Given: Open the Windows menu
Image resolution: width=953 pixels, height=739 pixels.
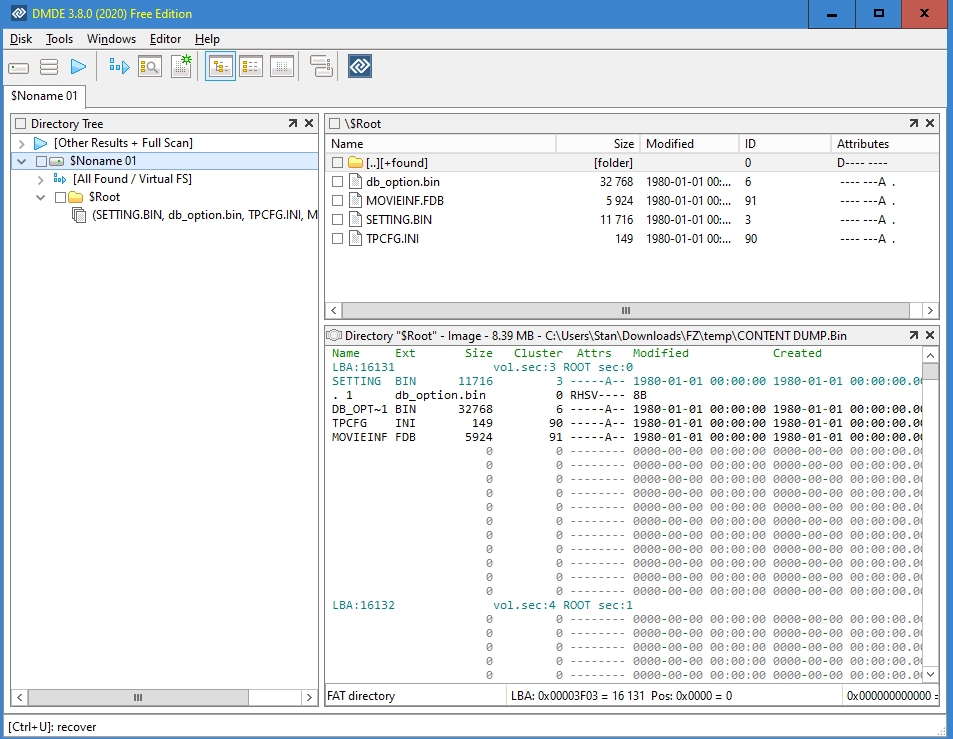Looking at the screenshot, I should [111, 39].
